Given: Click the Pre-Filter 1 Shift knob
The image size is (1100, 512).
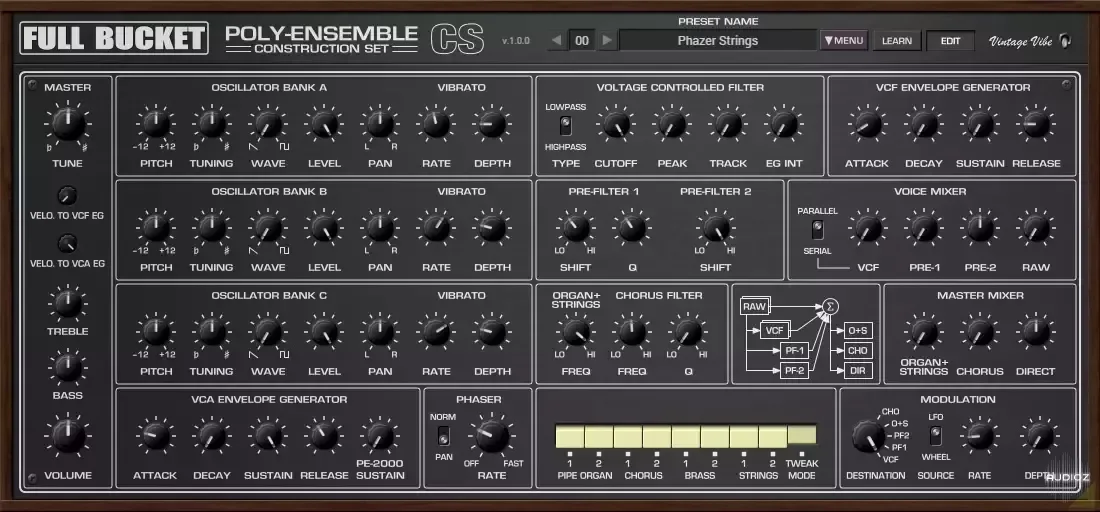Looking at the screenshot, I should [575, 228].
